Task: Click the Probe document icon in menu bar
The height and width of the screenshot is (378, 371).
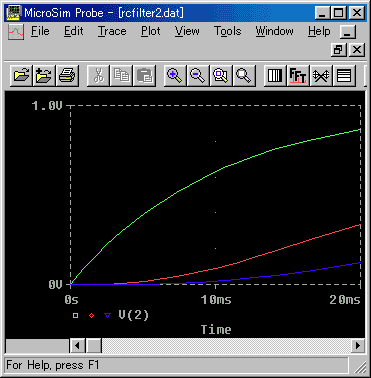Action: [x=16, y=32]
